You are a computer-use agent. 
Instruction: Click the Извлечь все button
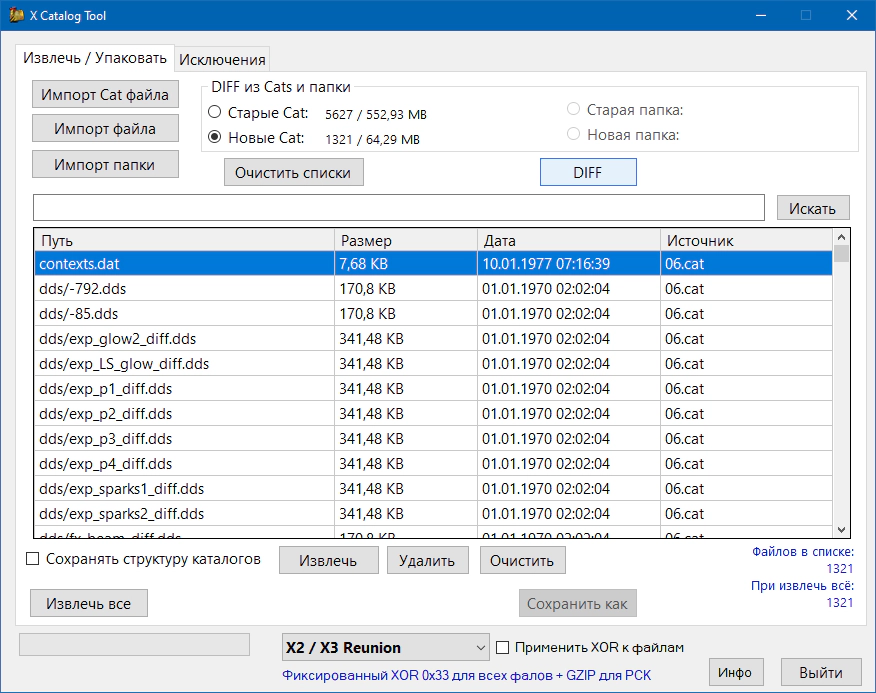(89, 604)
